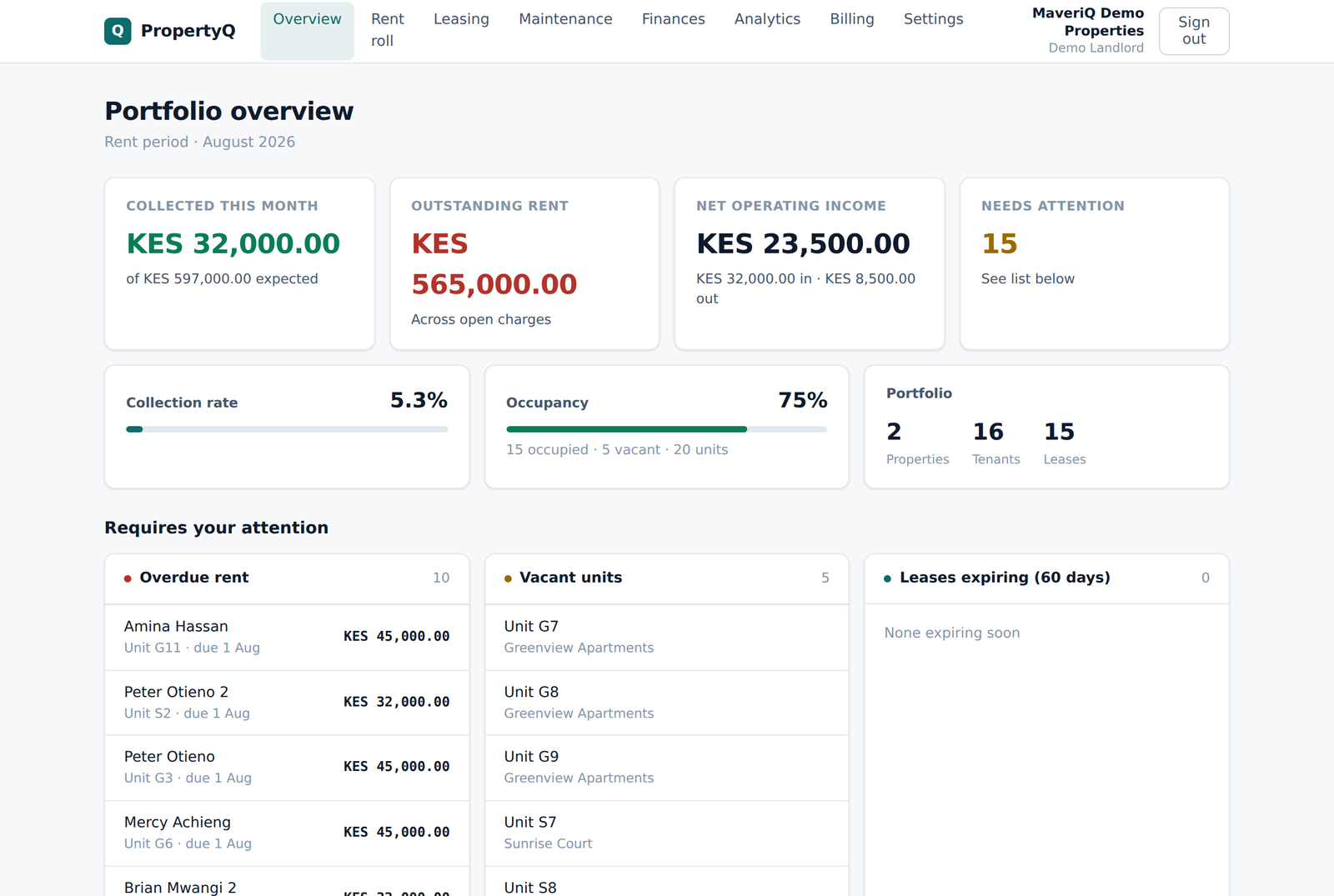Click Leases expiring (60 days) header
1334x896 pixels.
1046,578
